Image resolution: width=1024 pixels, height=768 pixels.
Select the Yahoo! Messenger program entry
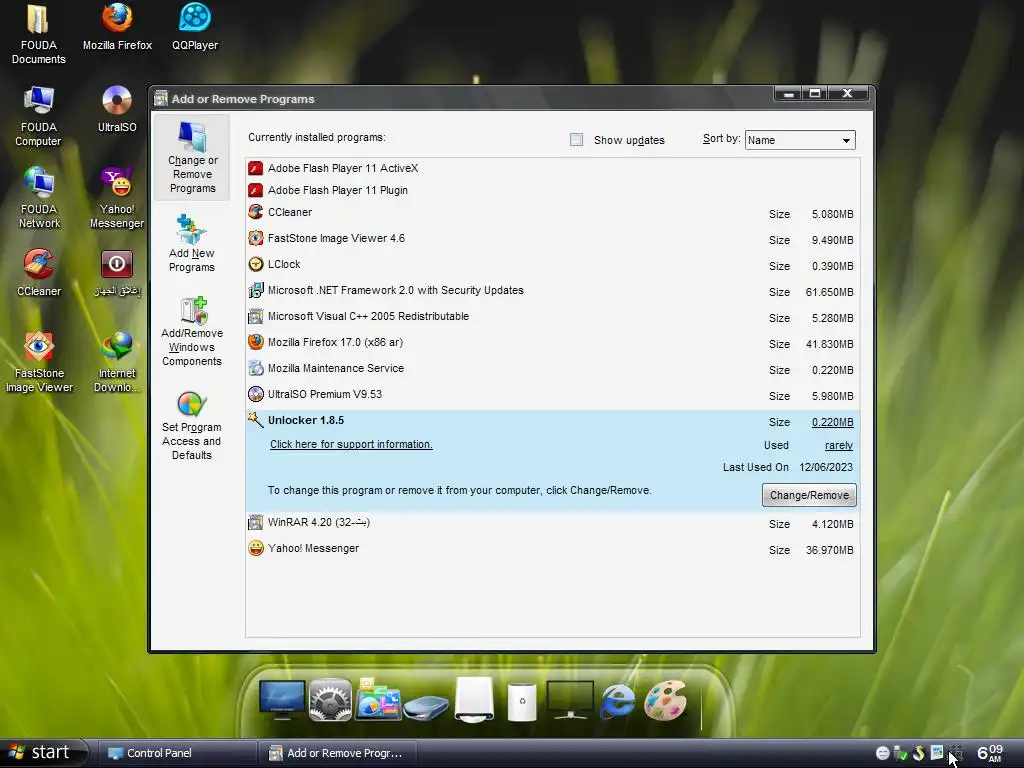tap(552, 549)
